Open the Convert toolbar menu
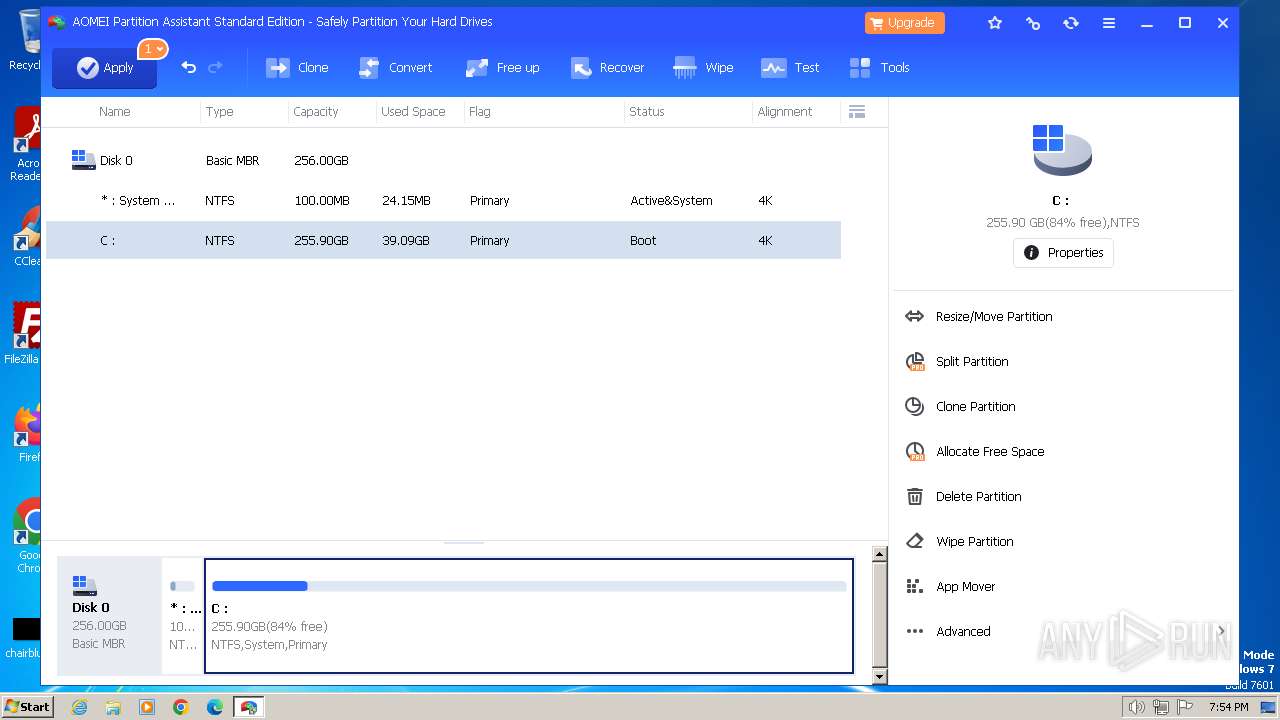1280x720 pixels. pos(395,67)
